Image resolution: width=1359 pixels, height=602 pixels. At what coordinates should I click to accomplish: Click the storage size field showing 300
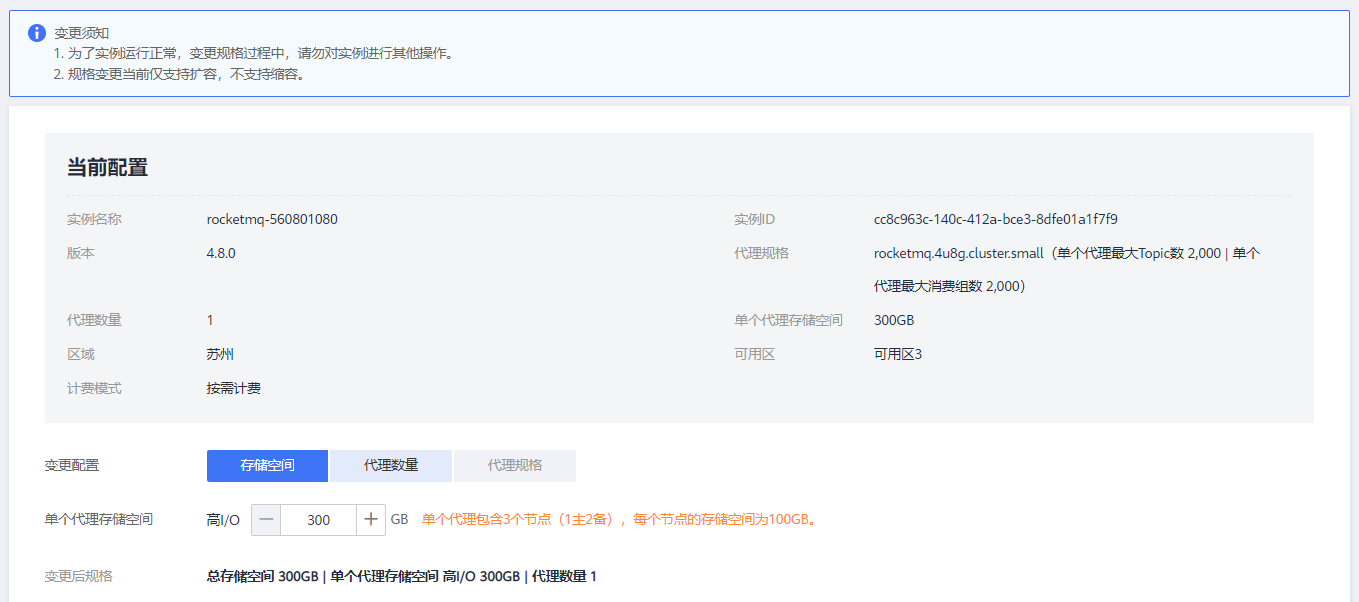click(x=319, y=520)
